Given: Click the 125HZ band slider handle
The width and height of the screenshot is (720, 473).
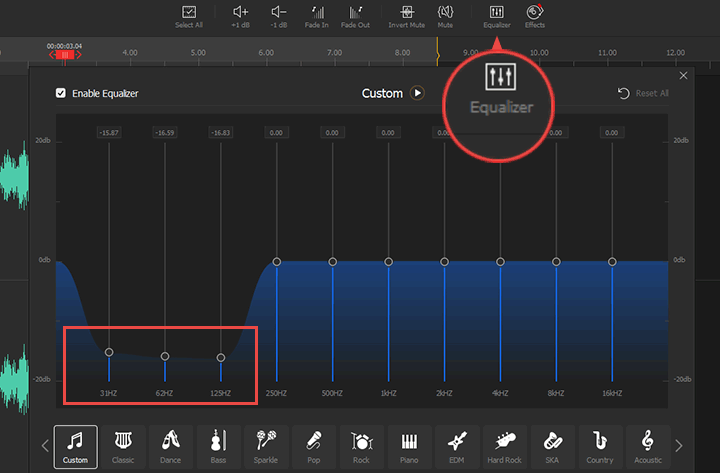Looking at the screenshot, I should tap(221, 358).
